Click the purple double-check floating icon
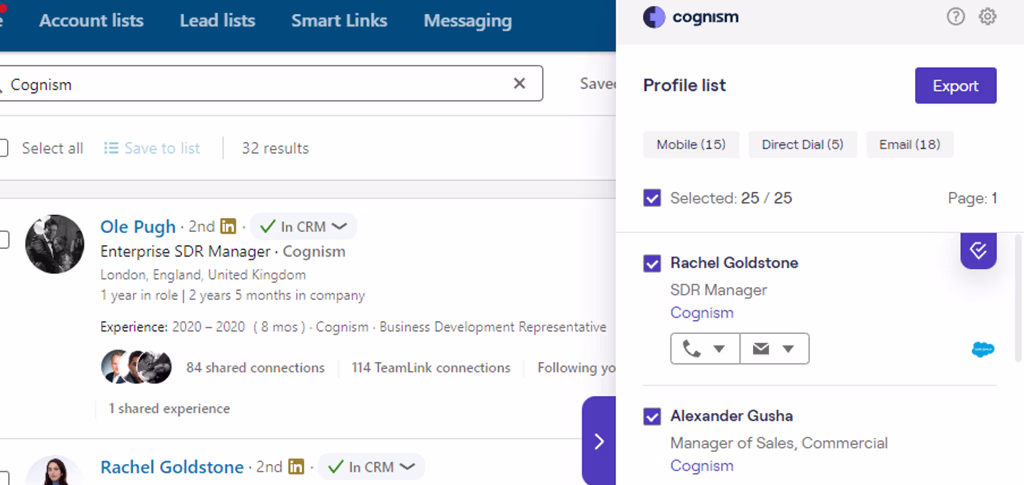 (978, 250)
